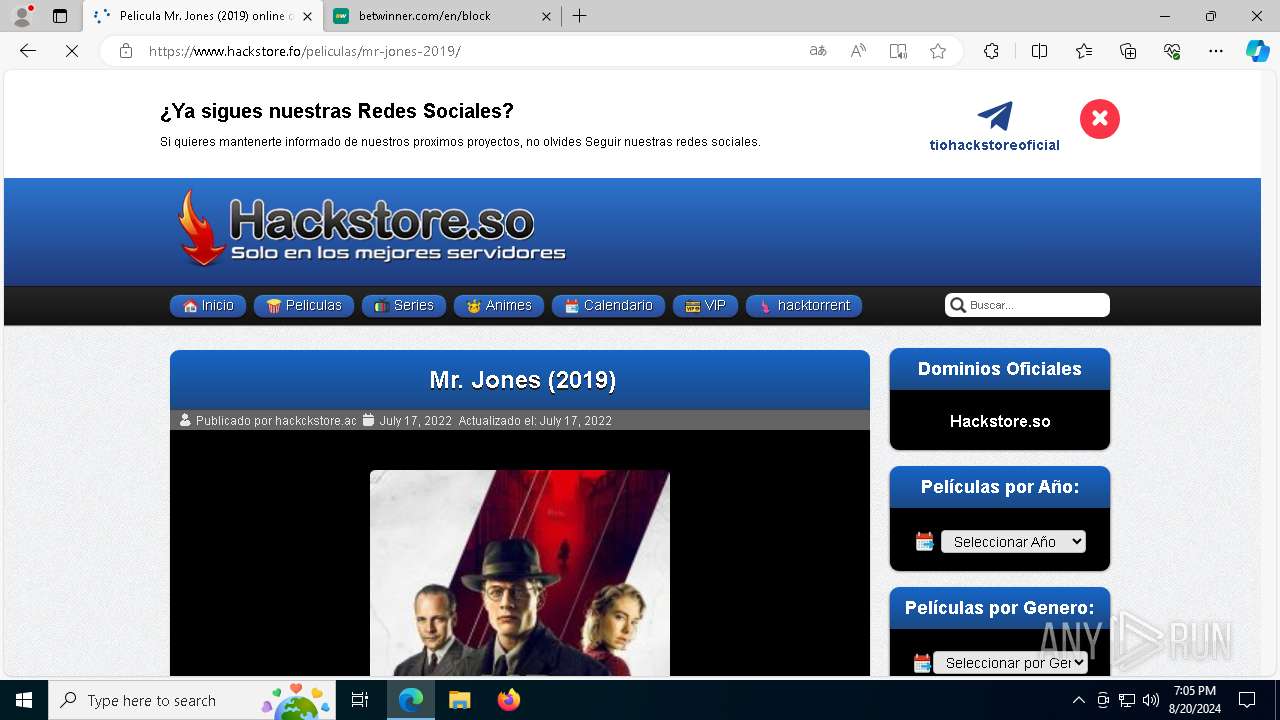Open the hacktorrent menu item
Image resolution: width=1280 pixels, height=720 pixels.
tap(804, 306)
